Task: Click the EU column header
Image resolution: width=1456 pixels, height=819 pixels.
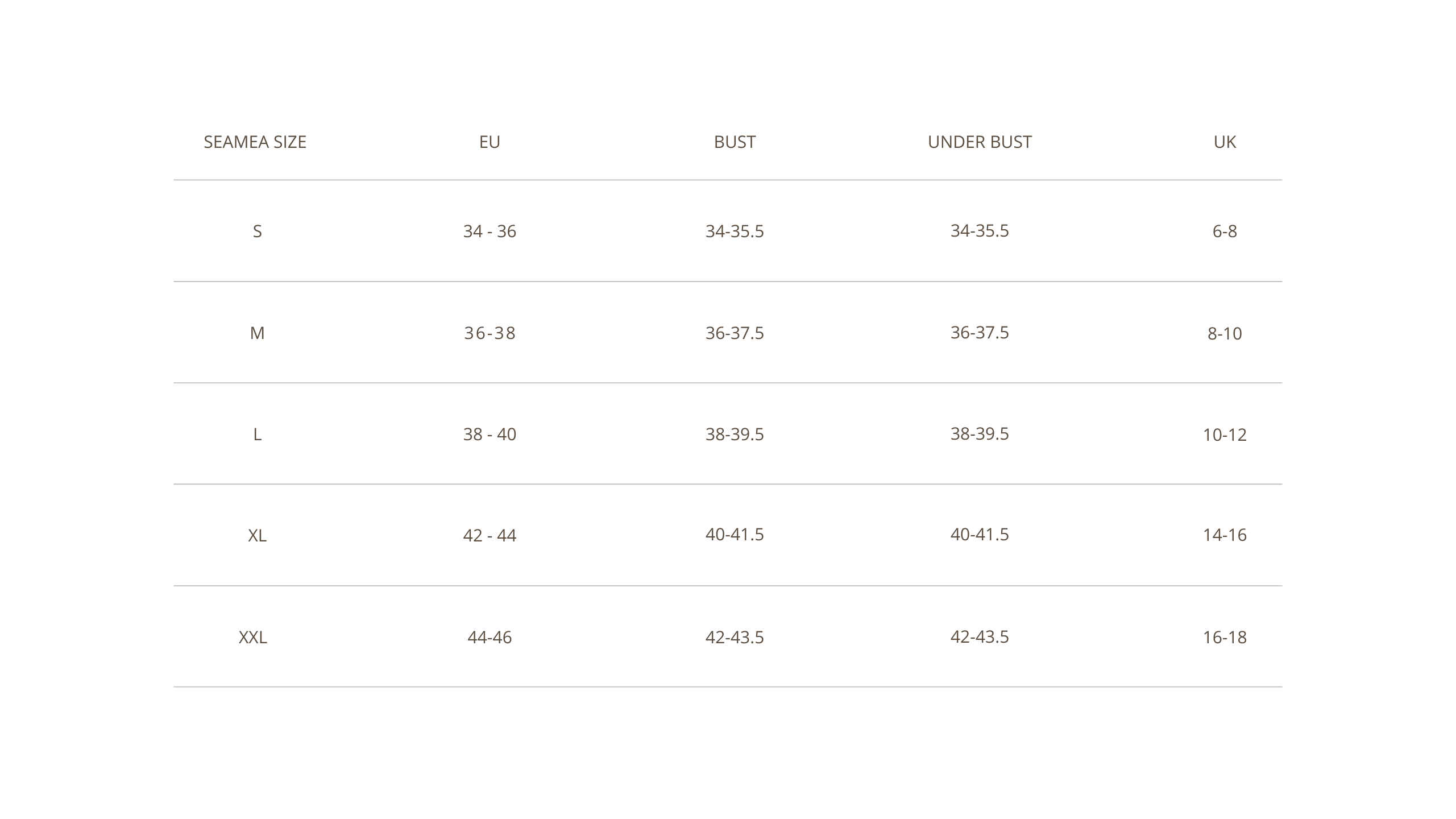Action: point(490,142)
